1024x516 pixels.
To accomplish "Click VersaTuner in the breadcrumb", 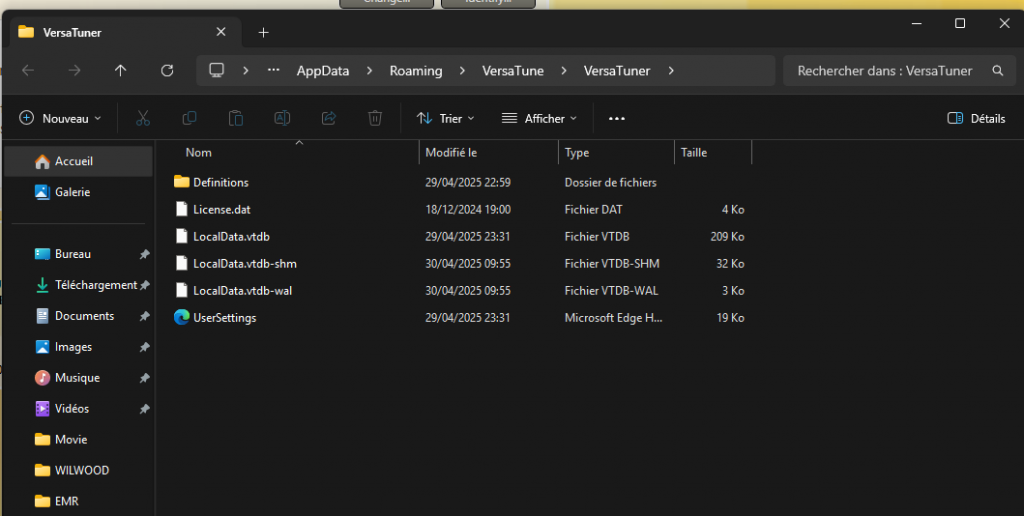I will [616, 71].
